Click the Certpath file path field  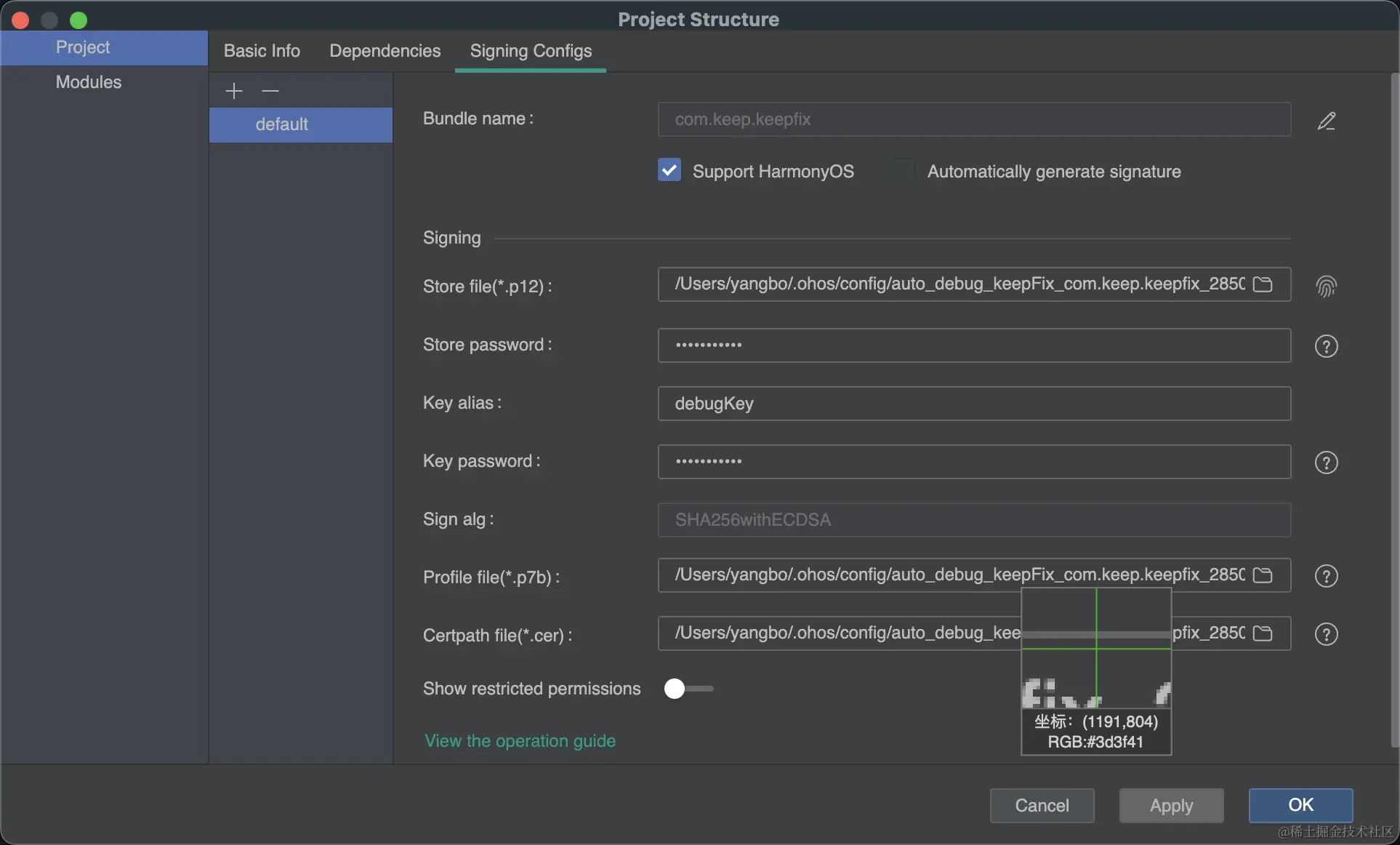point(974,633)
